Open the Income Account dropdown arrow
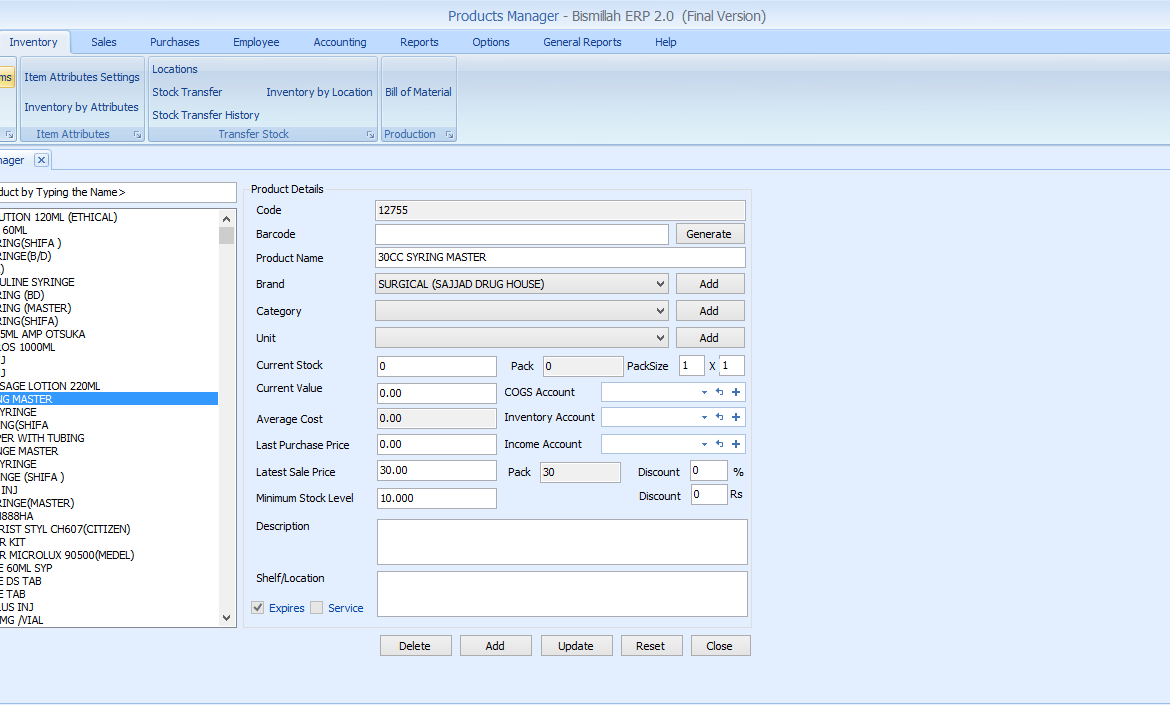 coord(704,444)
